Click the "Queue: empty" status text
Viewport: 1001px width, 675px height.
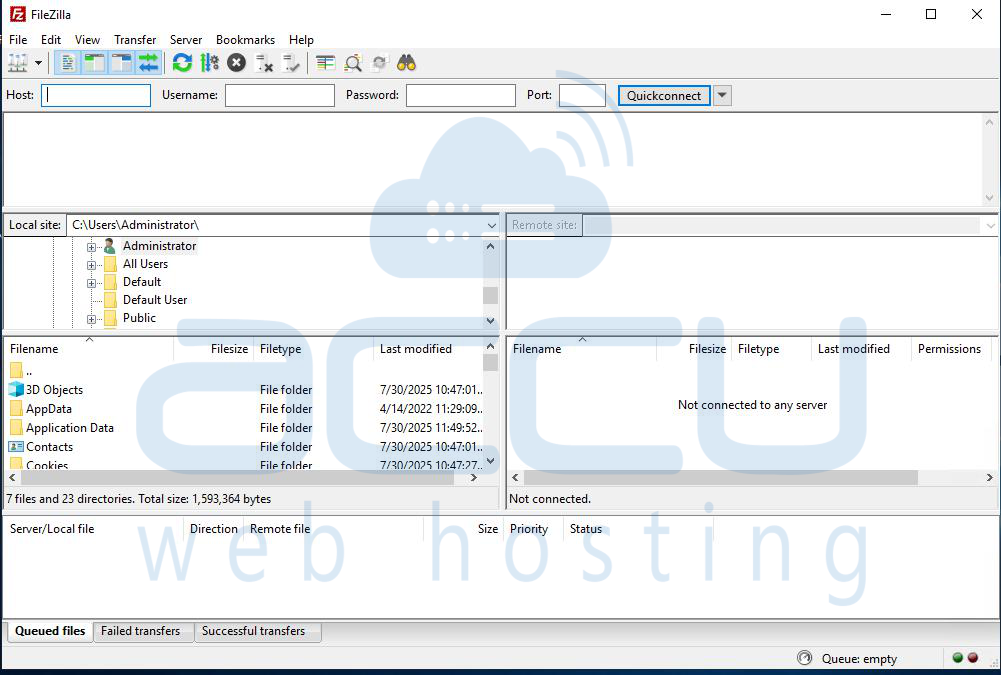pyautogui.click(x=859, y=658)
